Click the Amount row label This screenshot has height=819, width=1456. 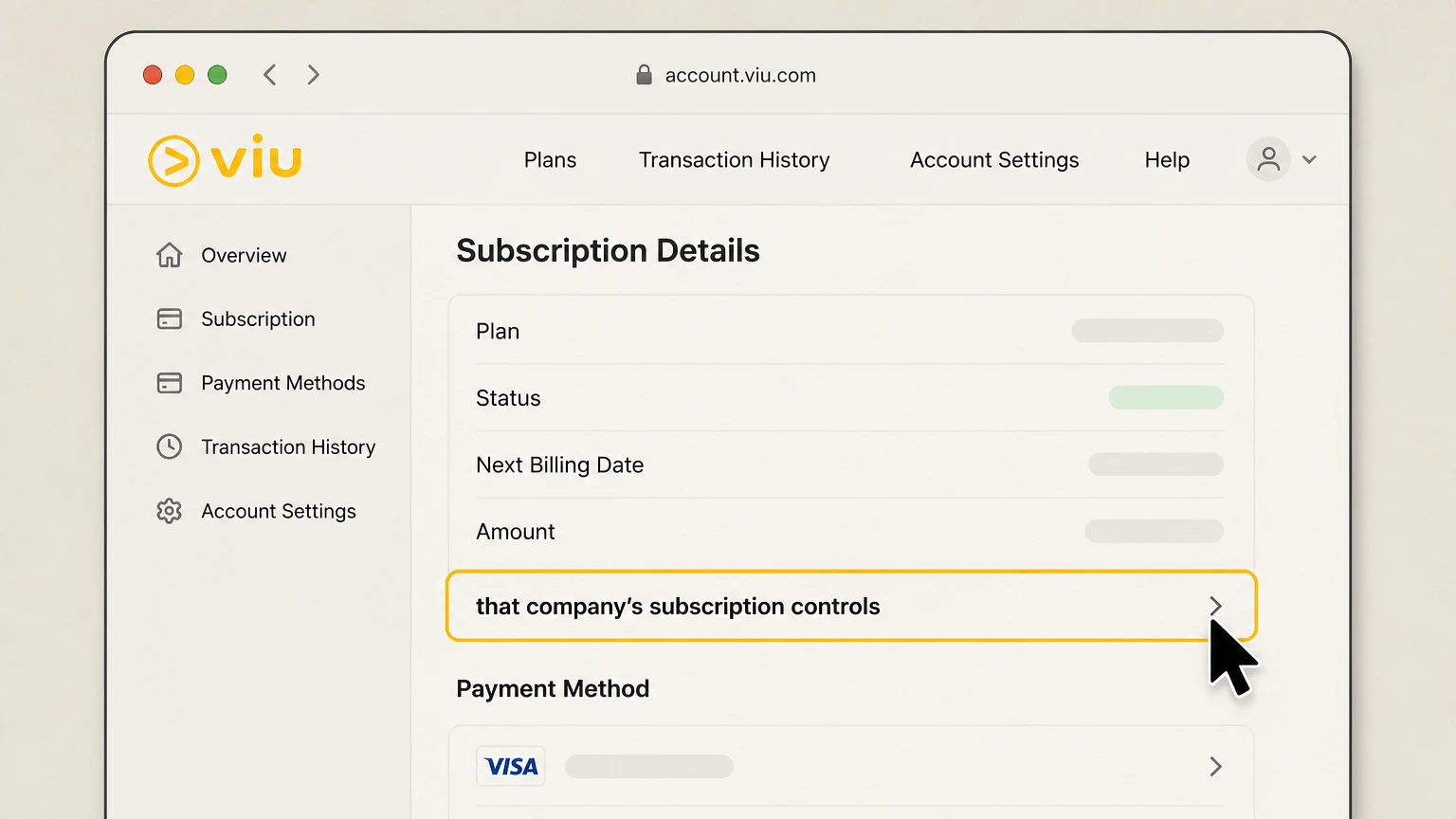[x=516, y=532]
